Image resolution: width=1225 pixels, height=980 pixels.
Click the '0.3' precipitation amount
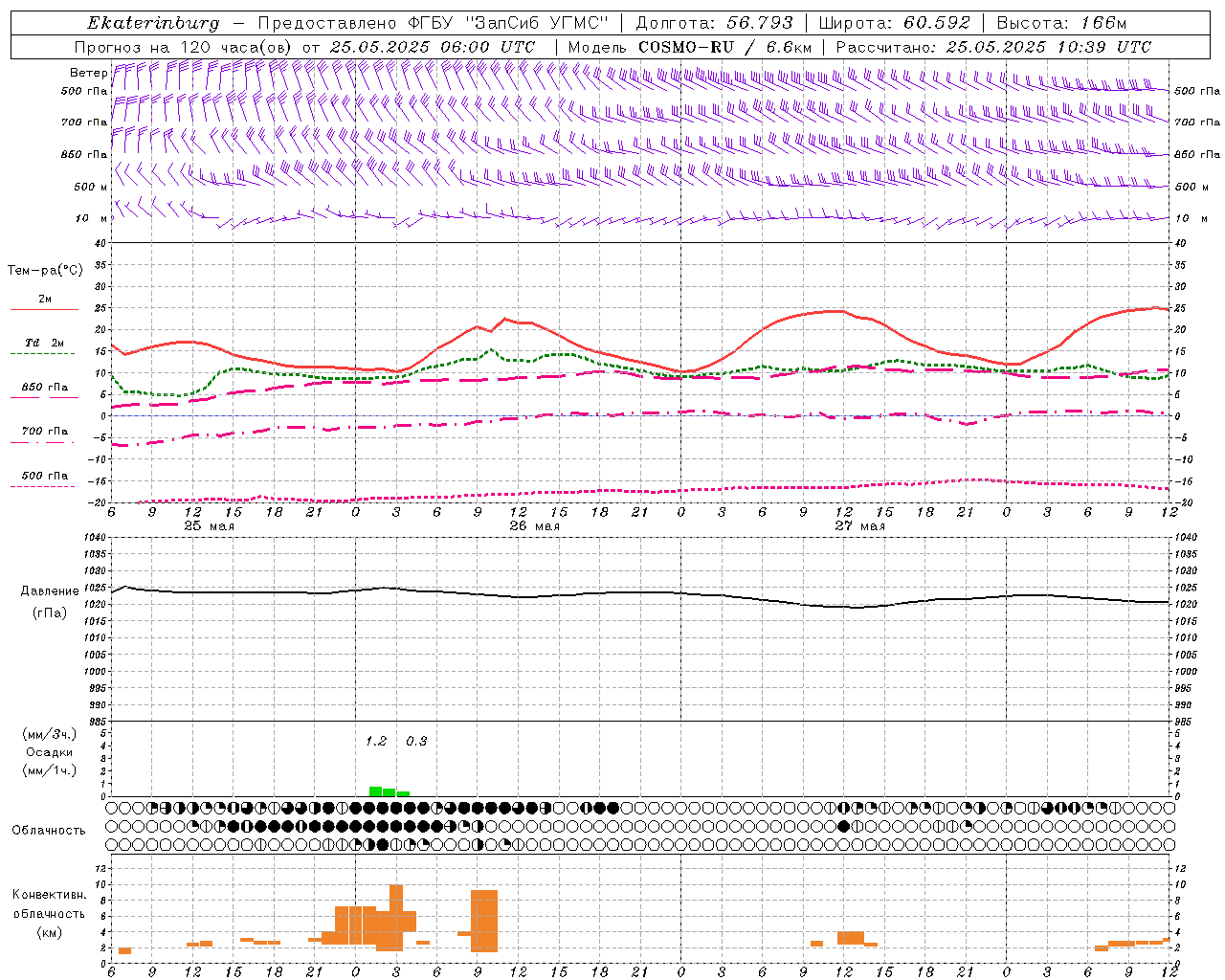(416, 742)
